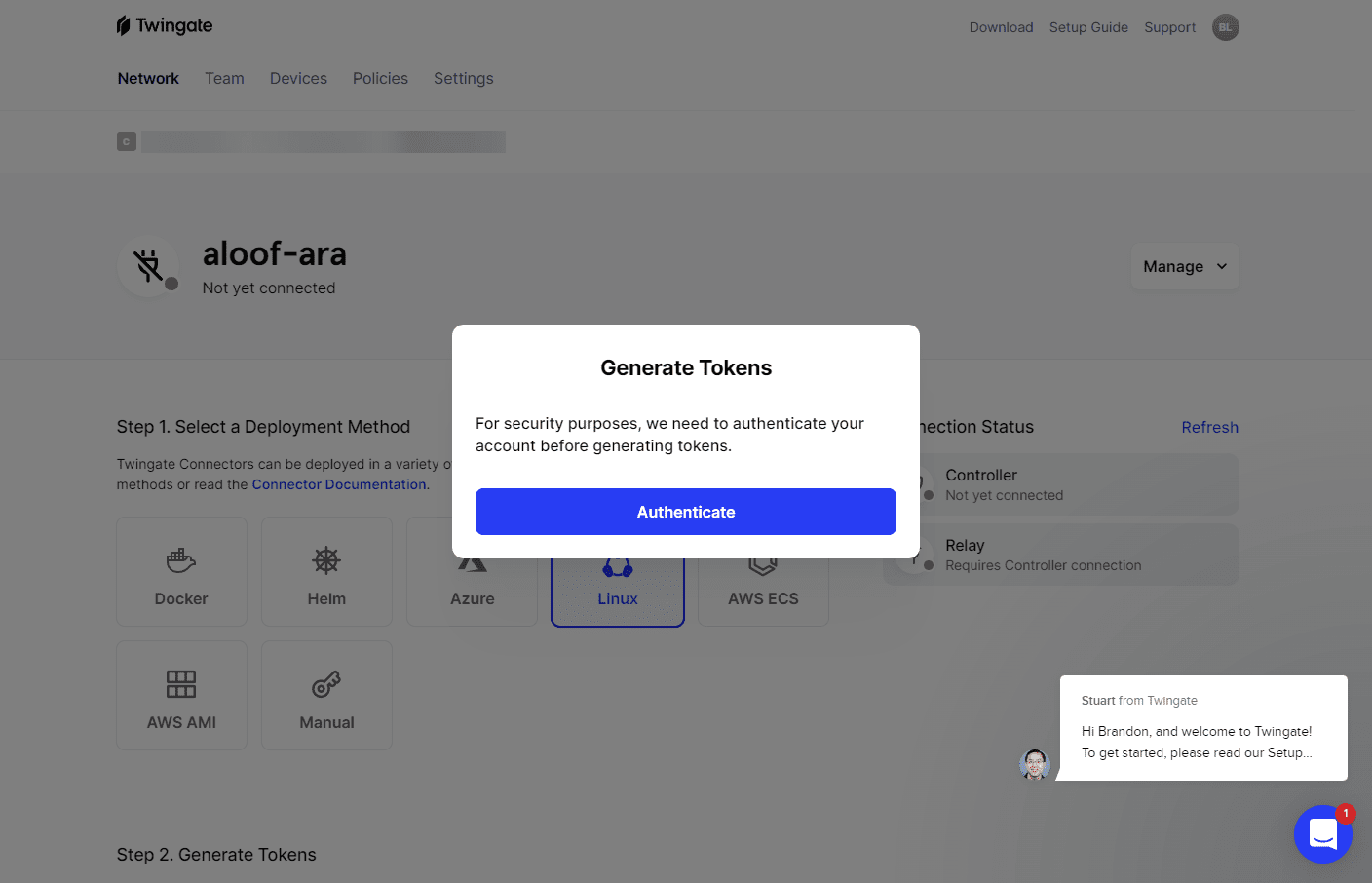This screenshot has width=1372, height=883.
Task: Select the Helm deployment method
Action: (x=326, y=571)
